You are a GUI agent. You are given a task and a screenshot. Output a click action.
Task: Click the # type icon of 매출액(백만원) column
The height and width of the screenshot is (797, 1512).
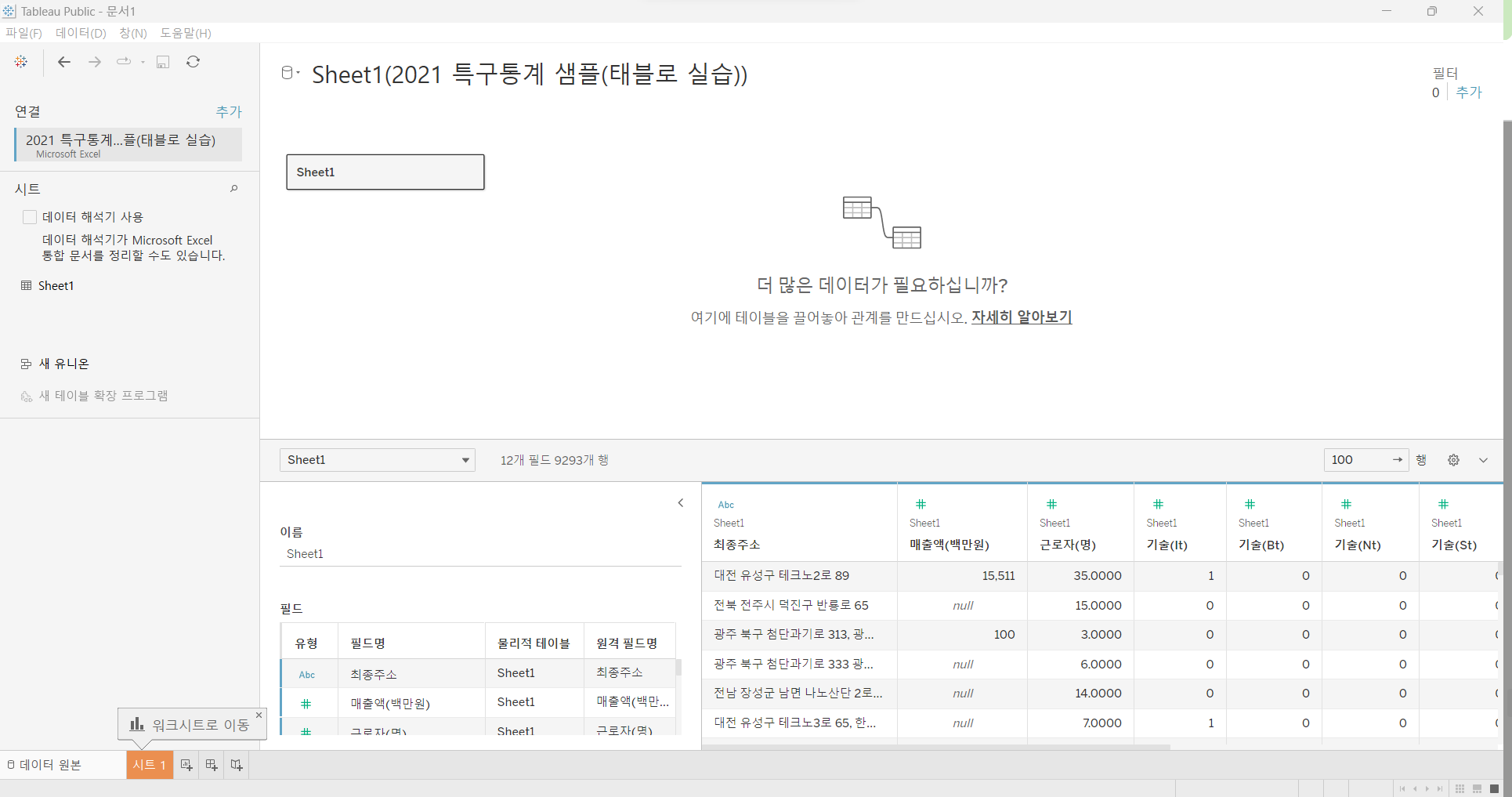pyautogui.click(x=921, y=504)
